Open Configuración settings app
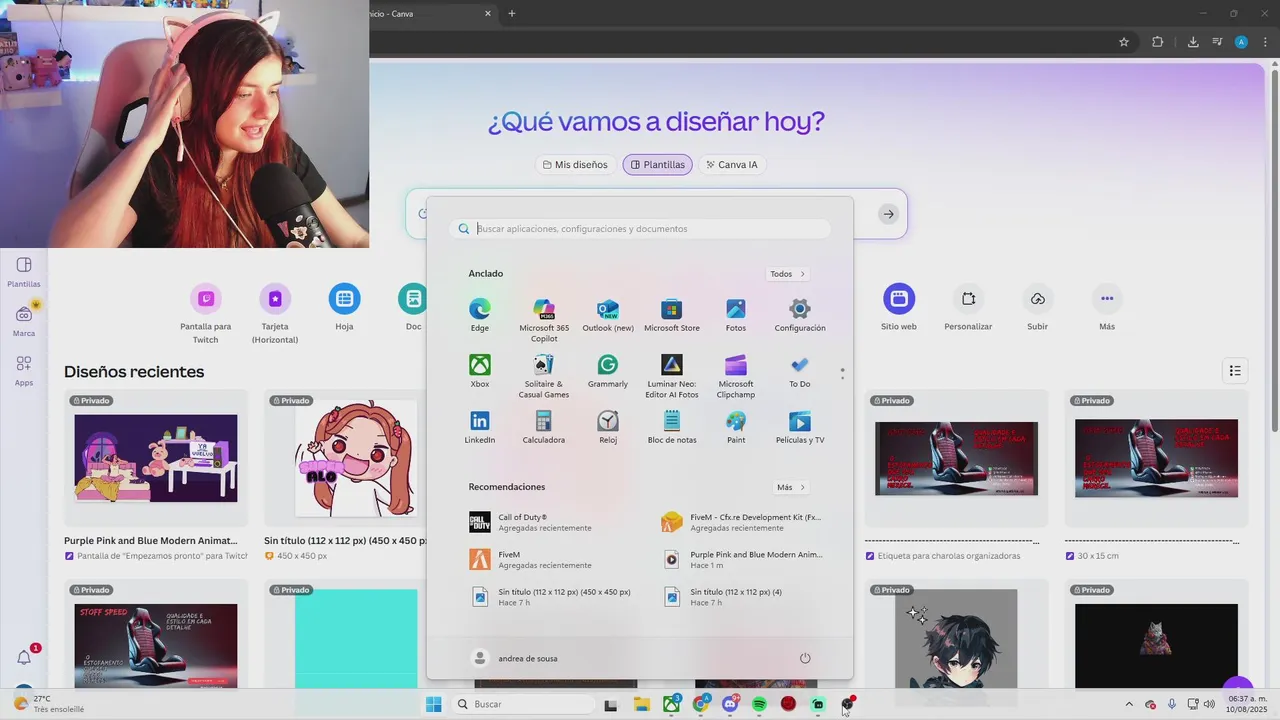This screenshot has width=1280, height=720. 800,314
